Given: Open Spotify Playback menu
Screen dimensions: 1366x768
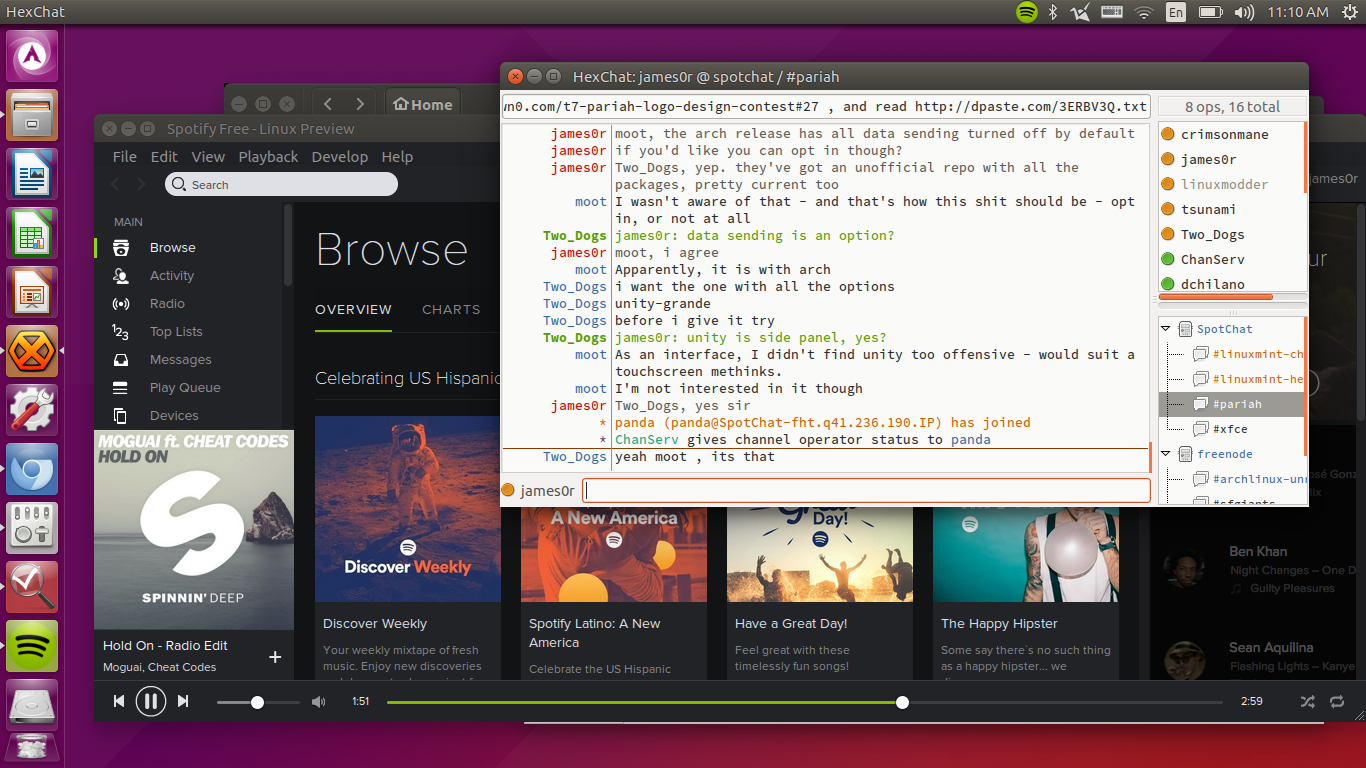Looking at the screenshot, I should 268,157.
